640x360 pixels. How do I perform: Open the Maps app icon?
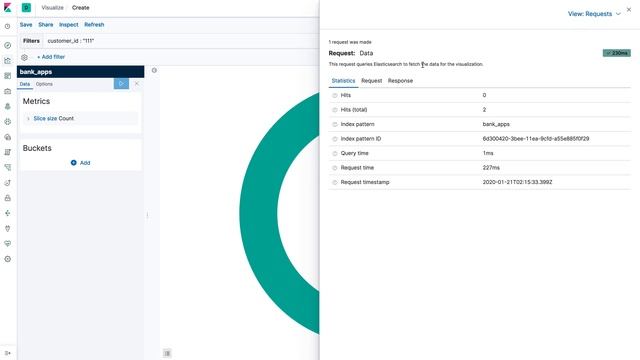pyautogui.click(x=7, y=107)
